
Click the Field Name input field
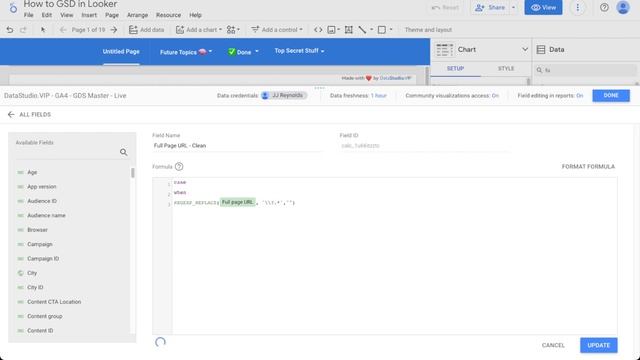238,146
